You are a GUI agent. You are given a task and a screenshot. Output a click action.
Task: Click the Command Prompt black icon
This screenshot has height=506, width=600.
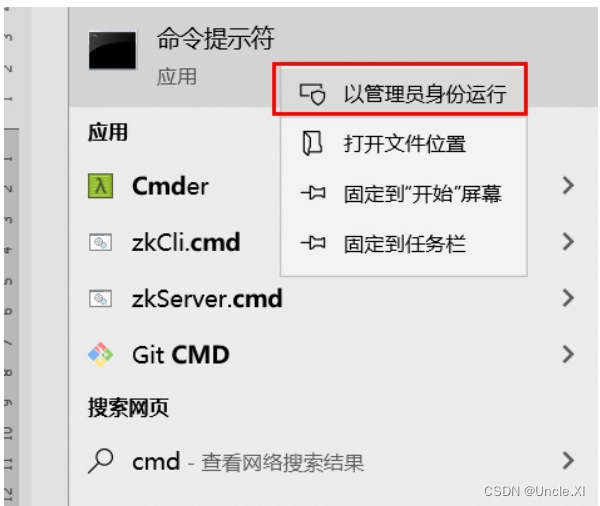[112, 51]
